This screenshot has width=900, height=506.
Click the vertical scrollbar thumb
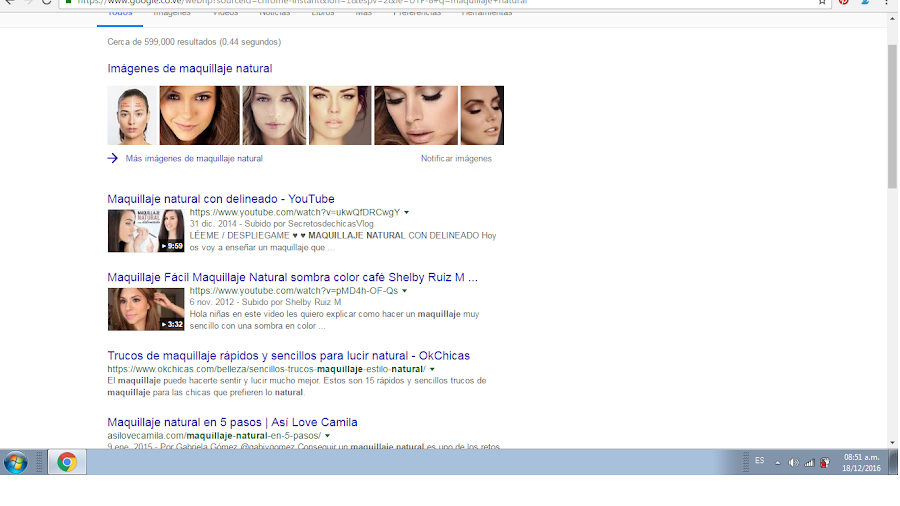click(x=892, y=116)
